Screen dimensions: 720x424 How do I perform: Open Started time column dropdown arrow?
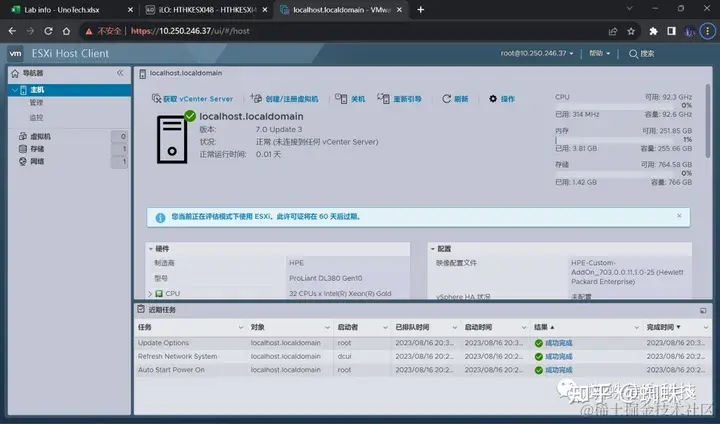click(523, 328)
